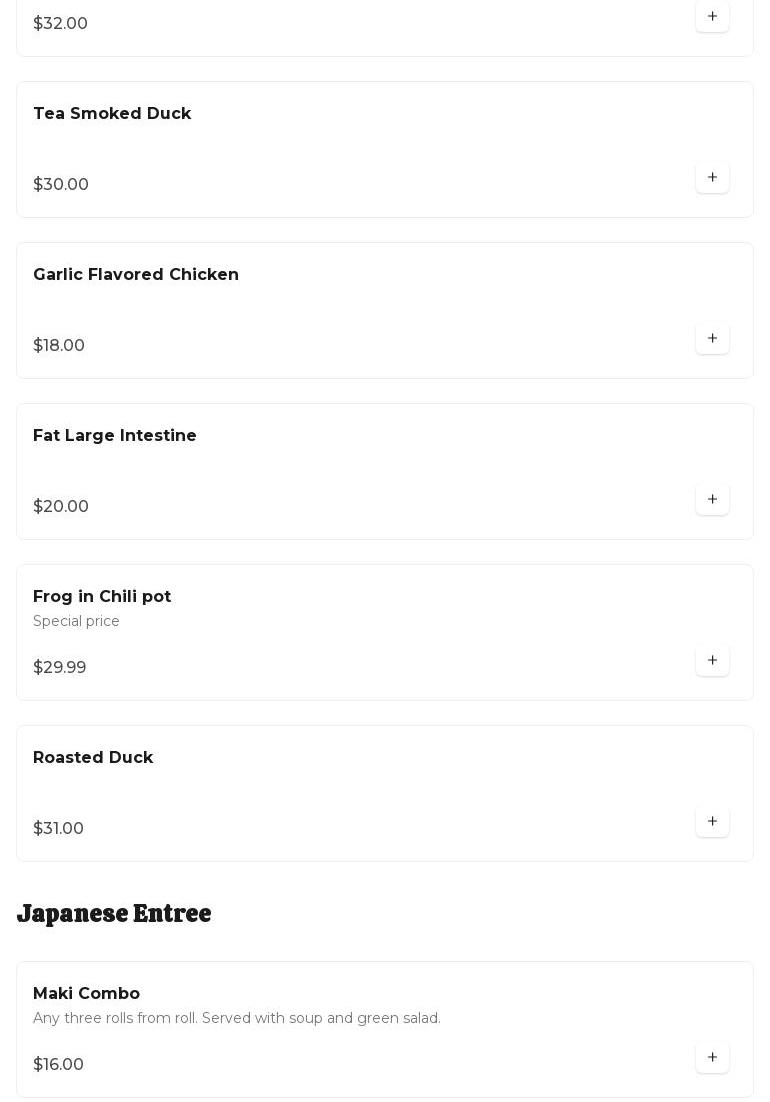
Task: Click the Frog in Chili pot title
Action: click(x=102, y=597)
